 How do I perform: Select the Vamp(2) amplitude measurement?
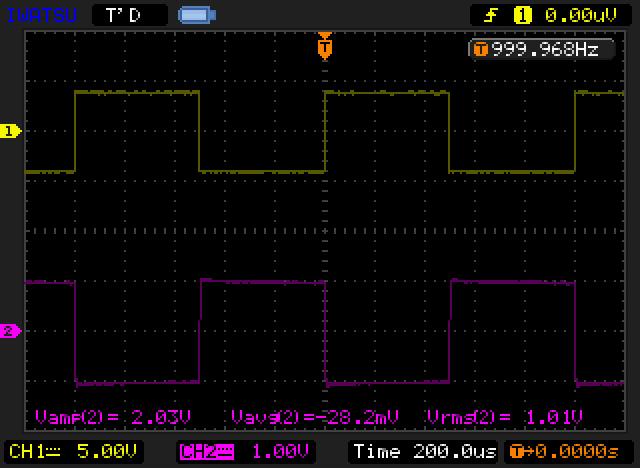coord(112,416)
